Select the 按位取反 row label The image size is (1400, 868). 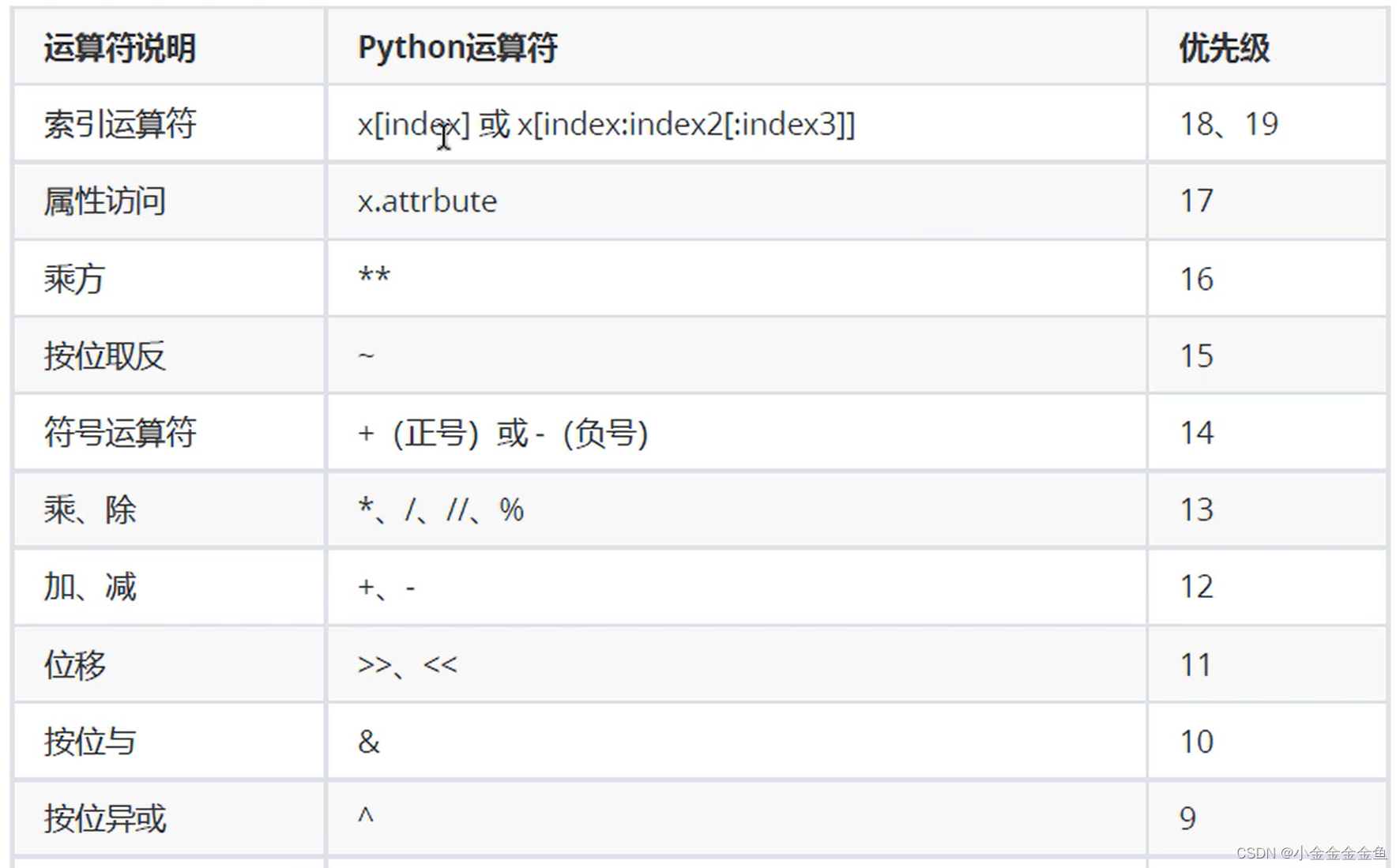(105, 356)
